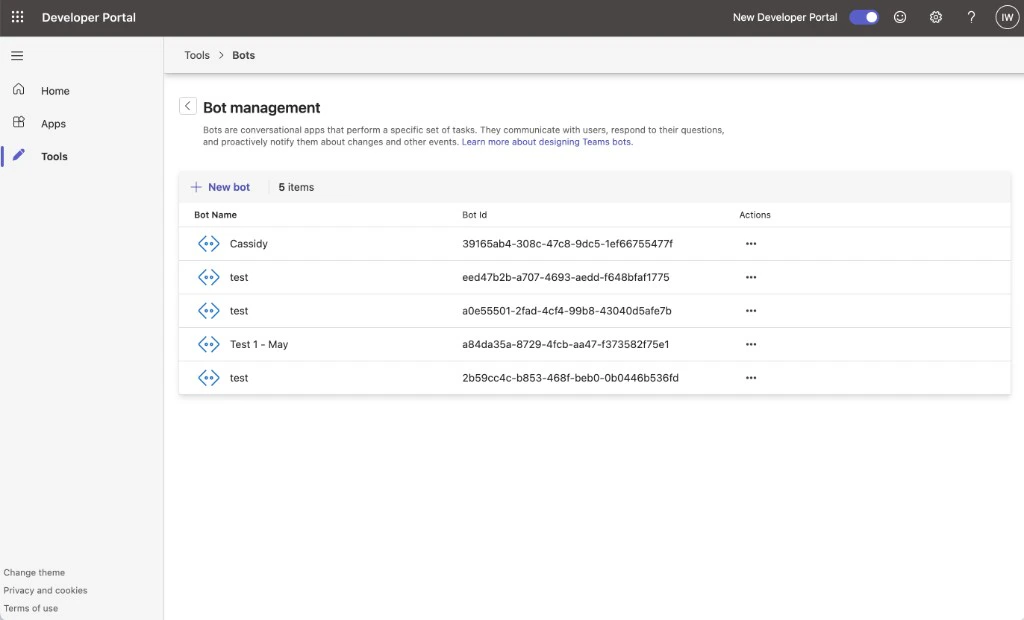Open actions menu for a0e55501 row
This screenshot has height=620, width=1024.
pyautogui.click(x=751, y=310)
